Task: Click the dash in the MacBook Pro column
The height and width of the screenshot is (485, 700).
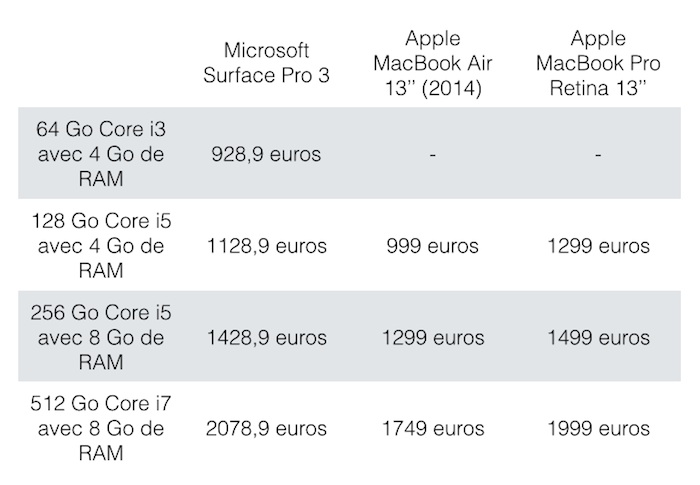Action: point(598,156)
